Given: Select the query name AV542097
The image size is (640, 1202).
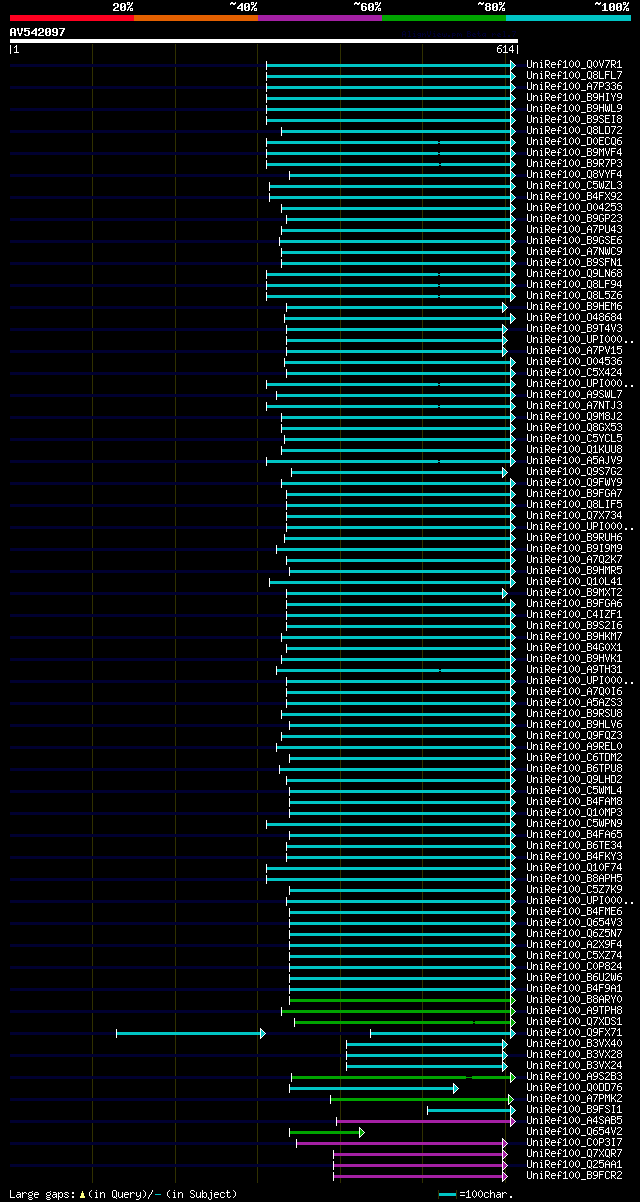Looking at the screenshot, I should point(38,32).
